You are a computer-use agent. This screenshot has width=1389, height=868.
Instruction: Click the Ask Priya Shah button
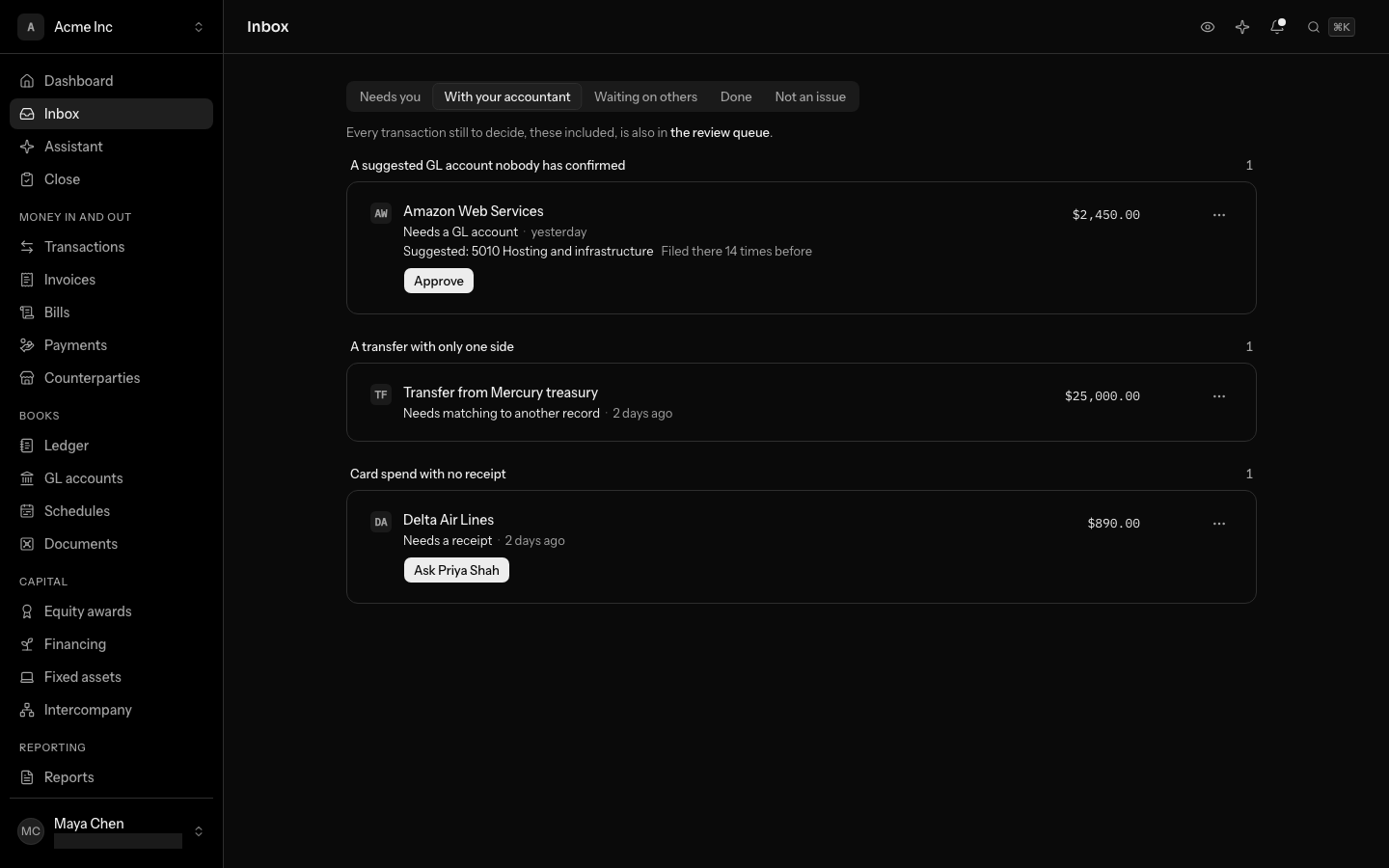(456, 570)
